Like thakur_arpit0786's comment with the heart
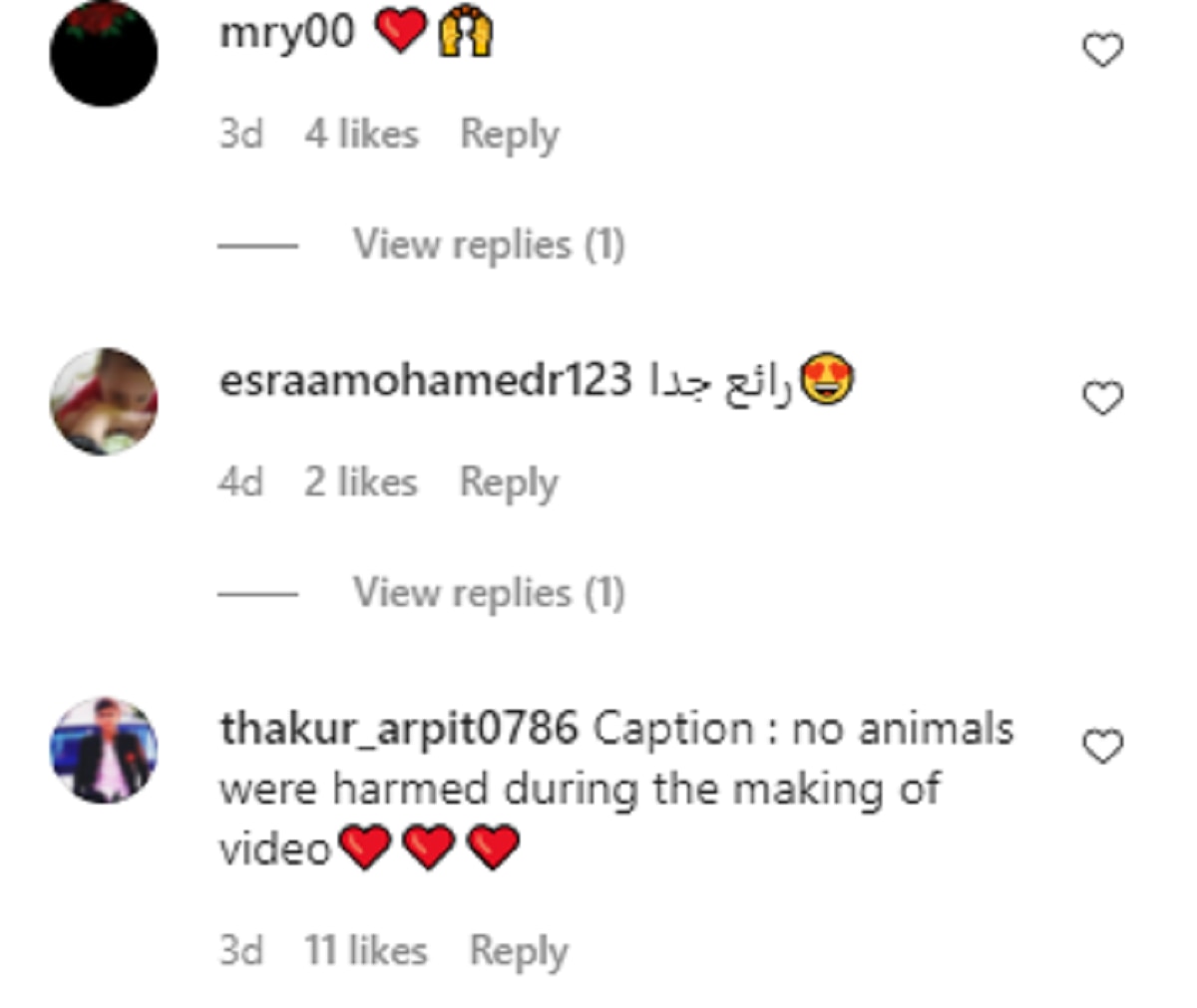Viewport: 1197px width, 1008px height. (x=1102, y=747)
